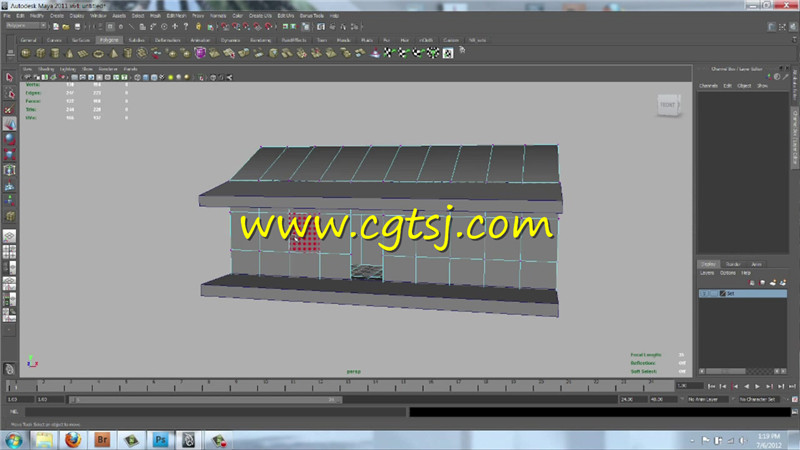Toggle smooth shade all in panel toolbar
The width and height of the screenshot is (800, 450).
pyautogui.click(x=145, y=78)
